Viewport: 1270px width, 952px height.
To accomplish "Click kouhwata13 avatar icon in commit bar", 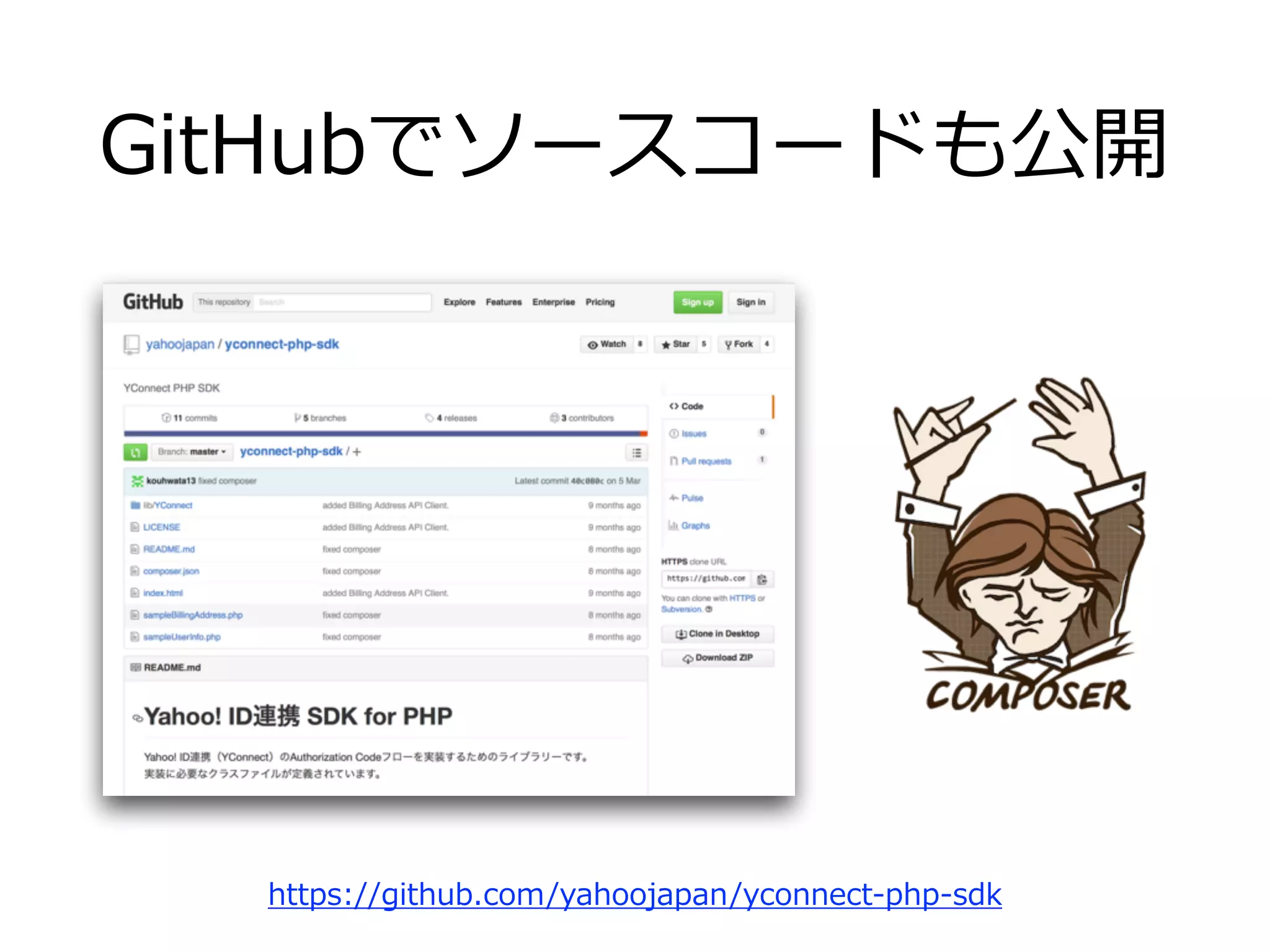I will coord(137,481).
